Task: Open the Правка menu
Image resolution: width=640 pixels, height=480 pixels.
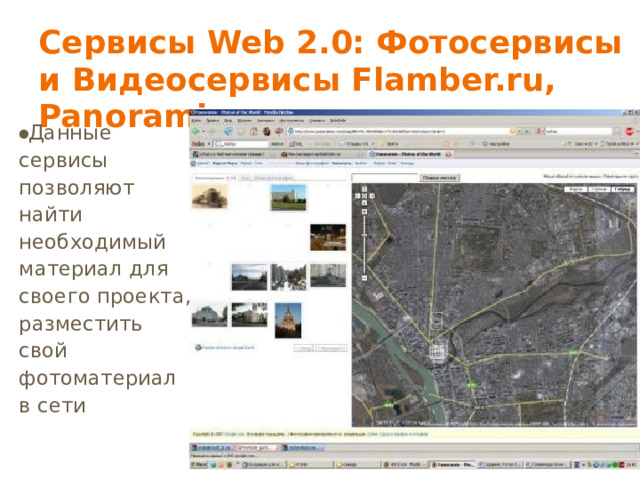Action: click(x=213, y=121)
